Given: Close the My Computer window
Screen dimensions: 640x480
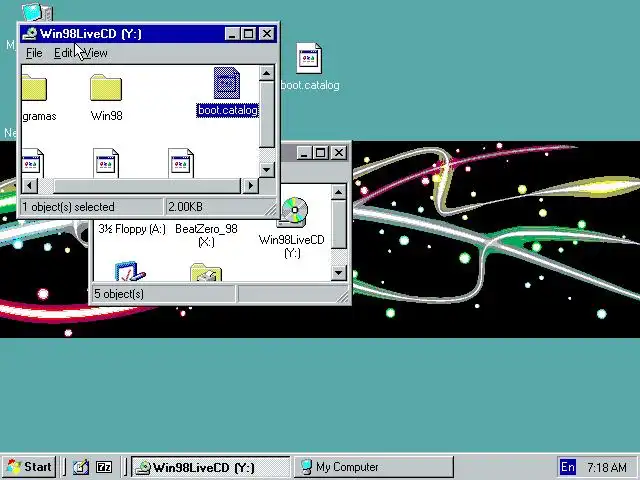Looking at the screenshot, I should [x=339, y=153].
